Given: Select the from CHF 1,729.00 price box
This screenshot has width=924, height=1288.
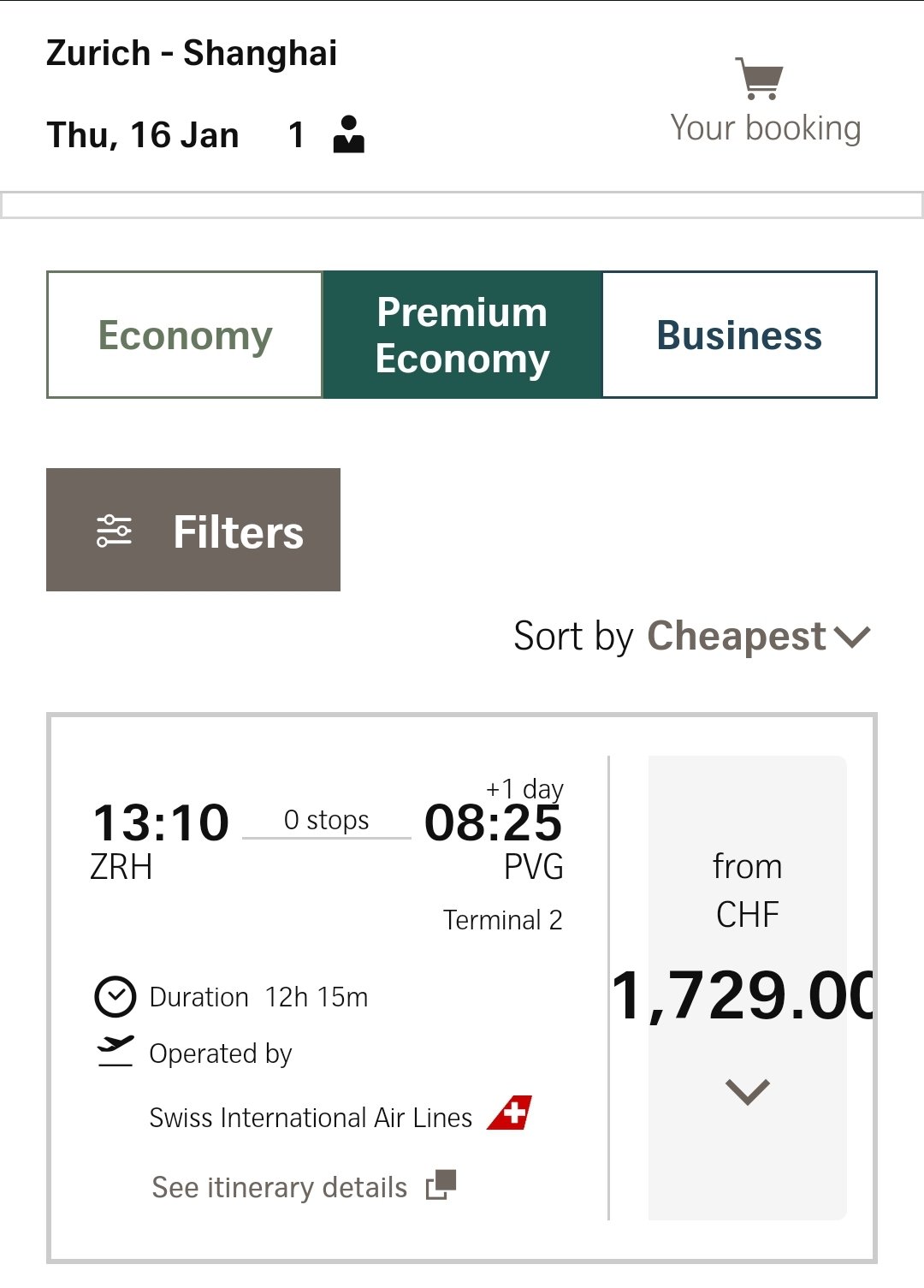Looking at the screenshot, I should (747, 941).
